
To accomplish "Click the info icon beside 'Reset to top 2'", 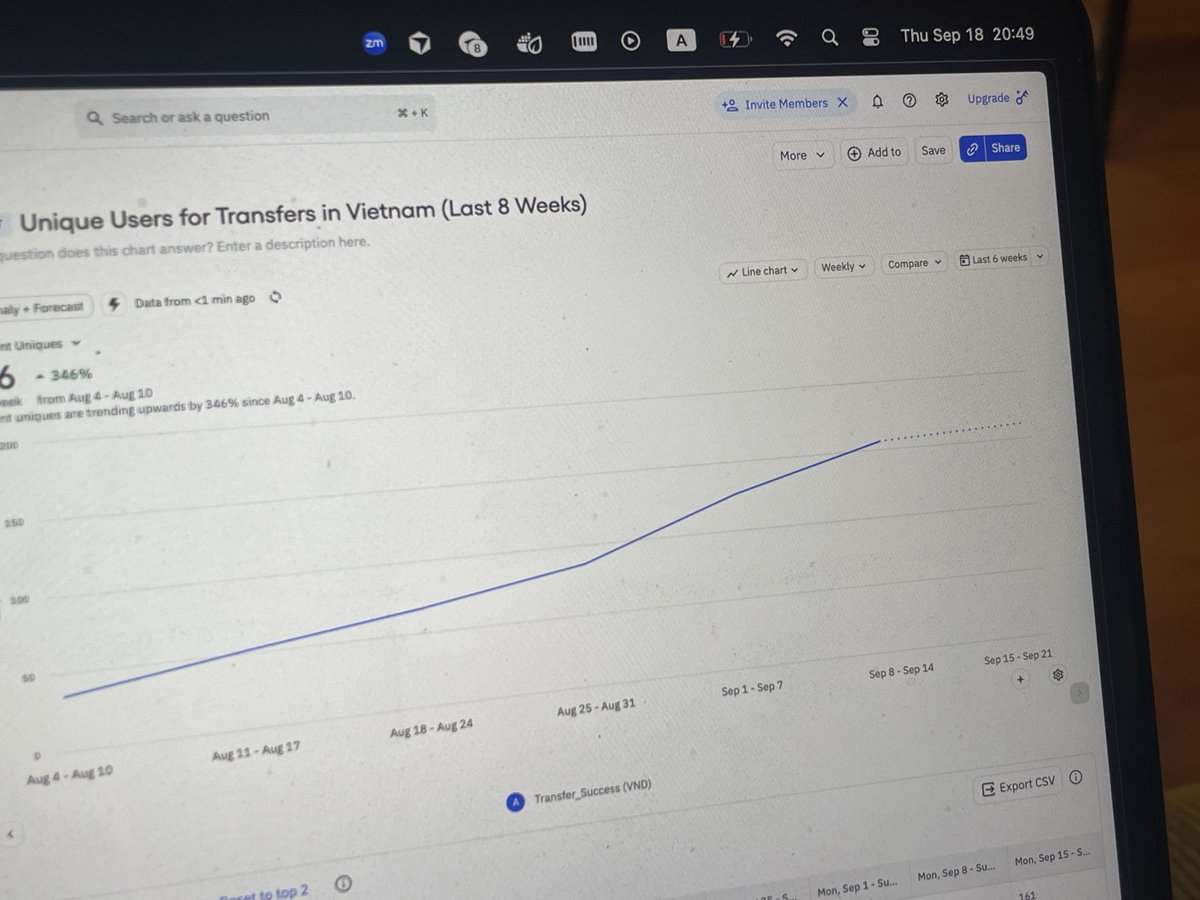I will 343,884.
